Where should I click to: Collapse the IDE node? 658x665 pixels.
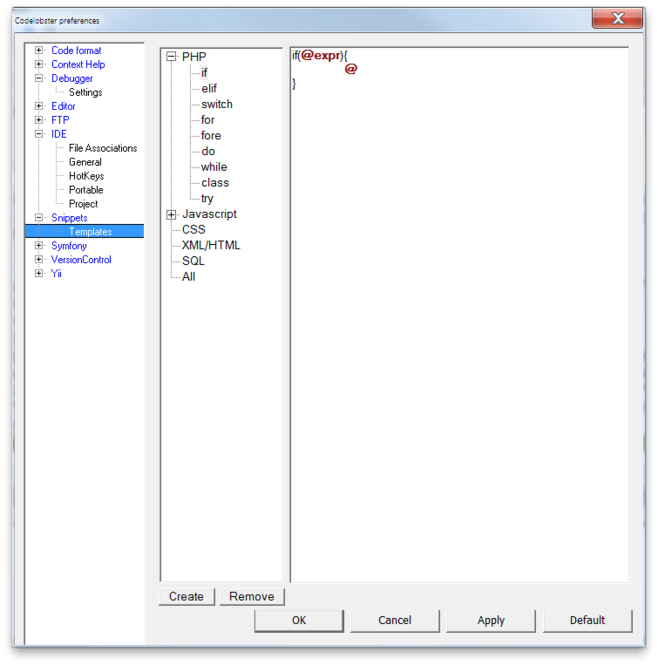[x=39, y=134]
